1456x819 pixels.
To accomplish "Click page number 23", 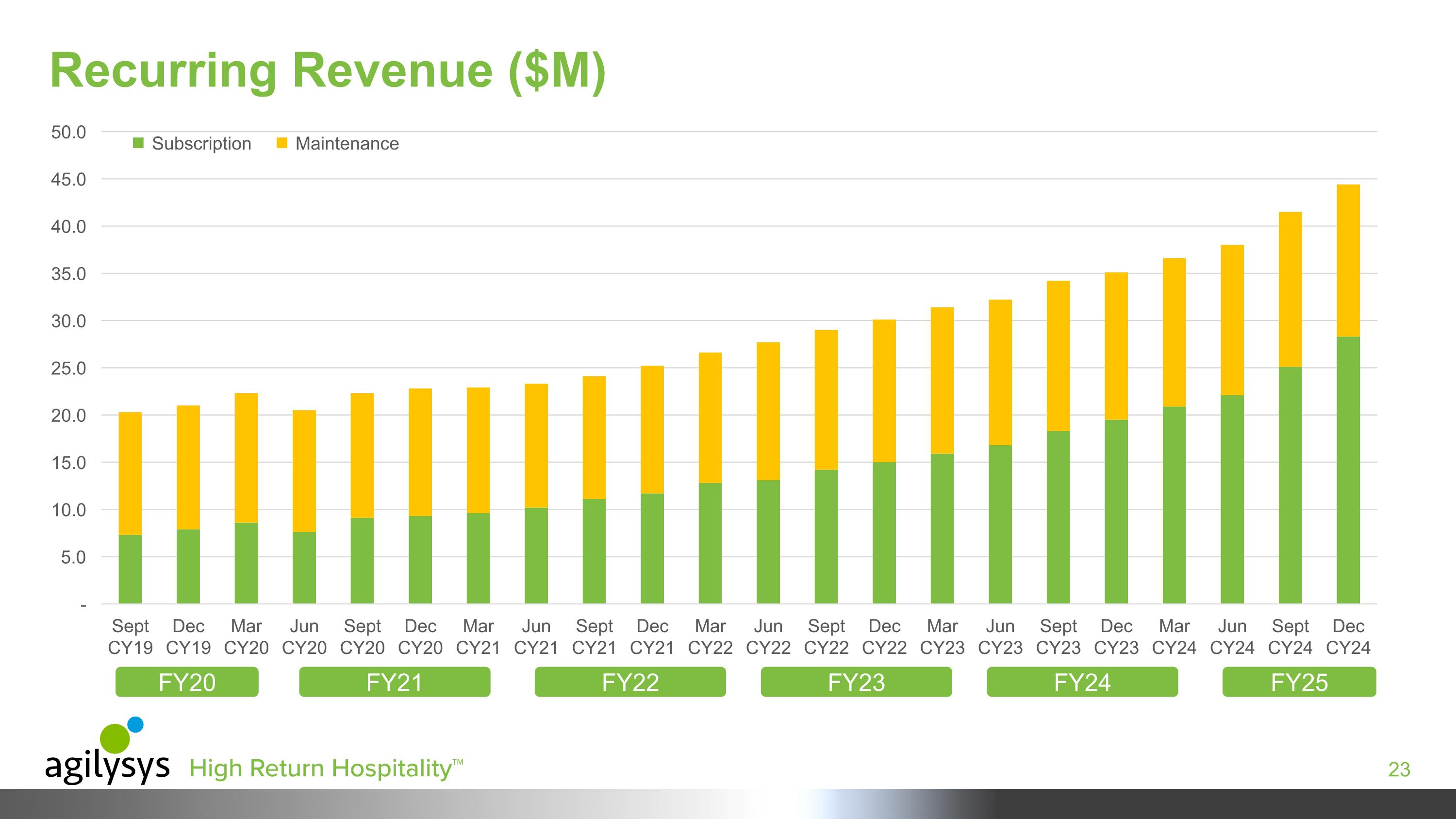I will (x=1399, y=769).
